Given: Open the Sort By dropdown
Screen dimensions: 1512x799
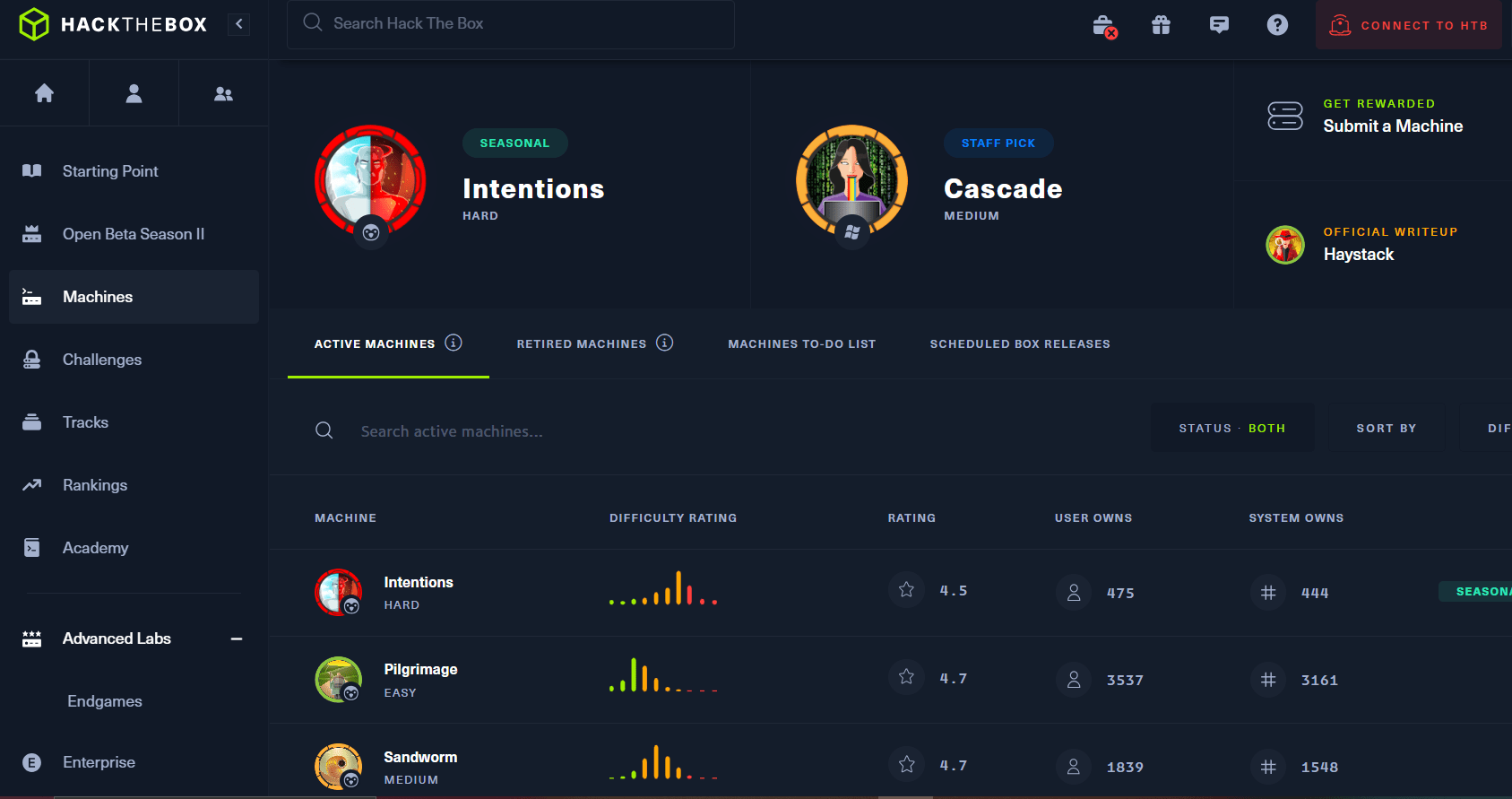Looking at the screenshot, I should pyautogui.click(x=1387, y=428).
